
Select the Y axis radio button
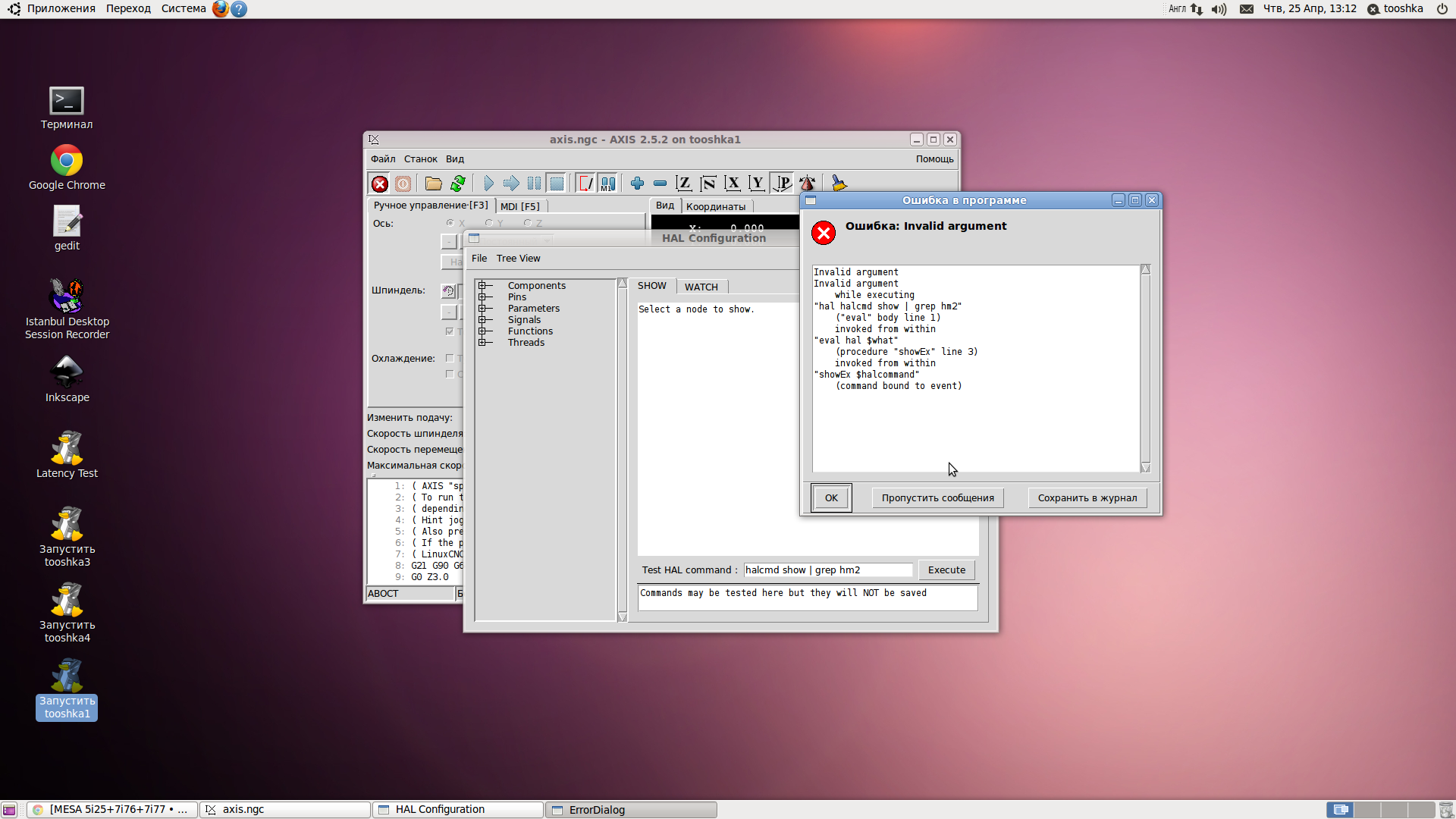[489, 223]
